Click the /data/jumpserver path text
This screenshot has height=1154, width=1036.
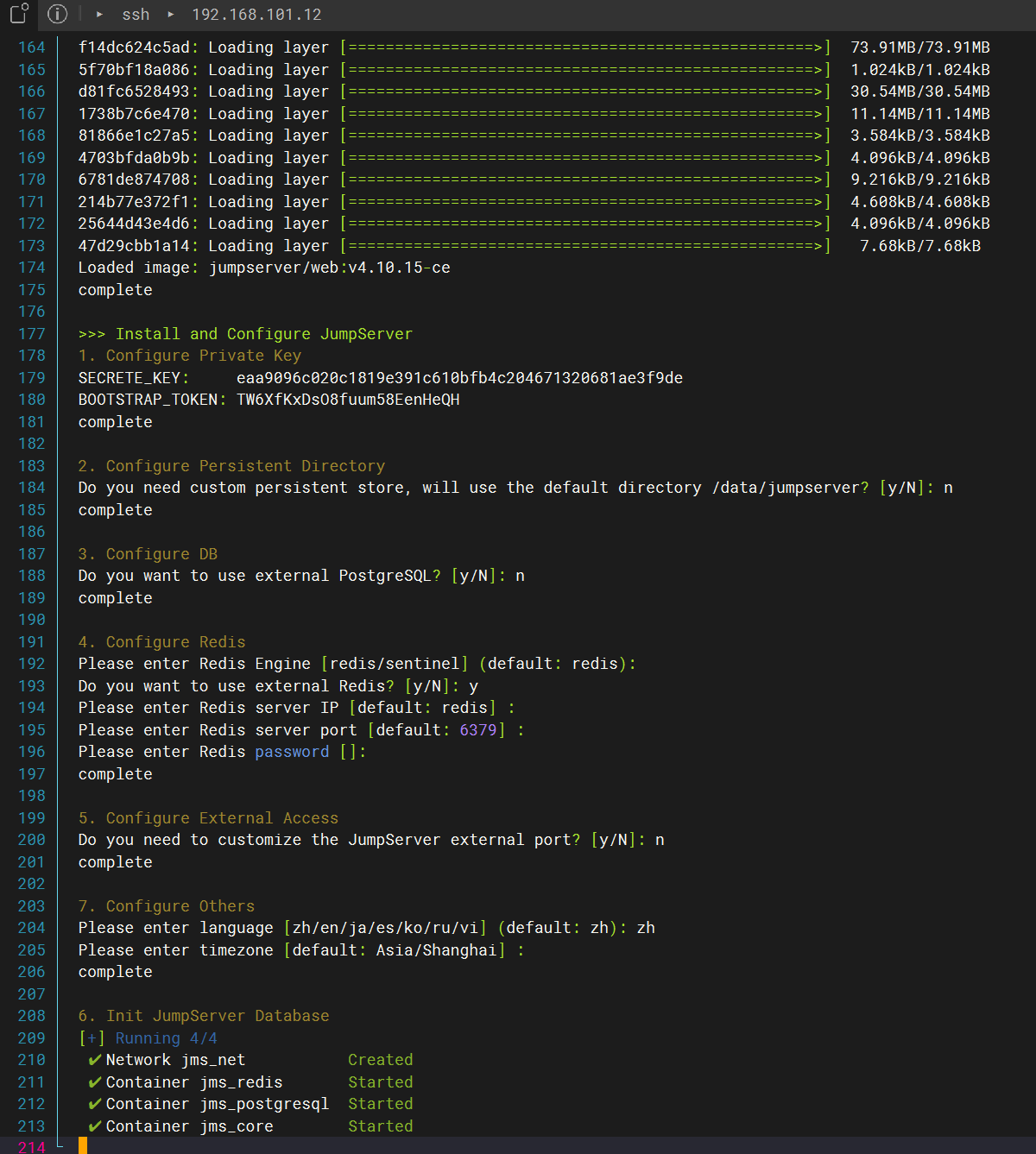pos(786,488)
